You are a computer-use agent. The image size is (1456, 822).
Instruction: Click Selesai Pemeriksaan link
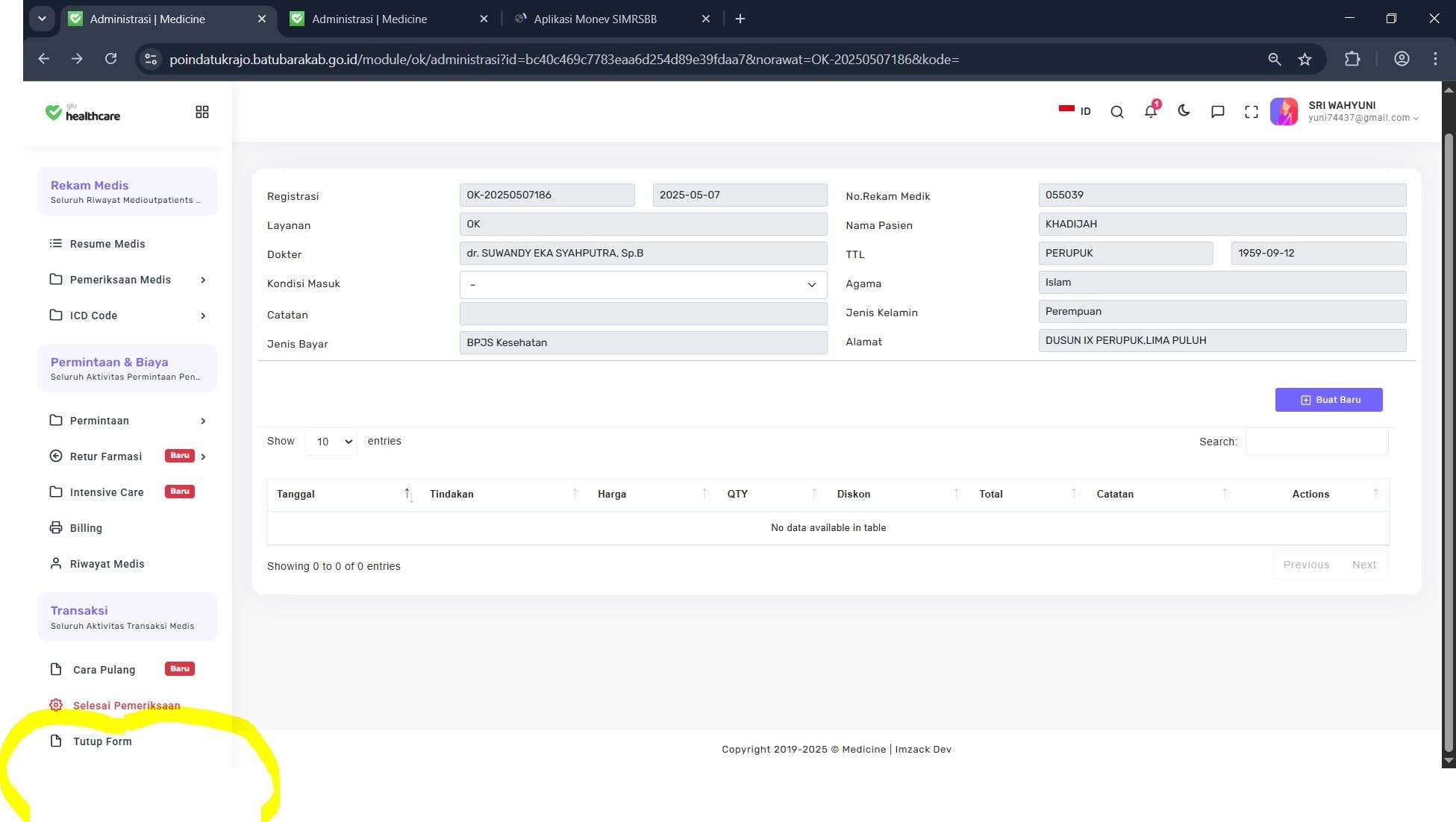coord(126,706)
